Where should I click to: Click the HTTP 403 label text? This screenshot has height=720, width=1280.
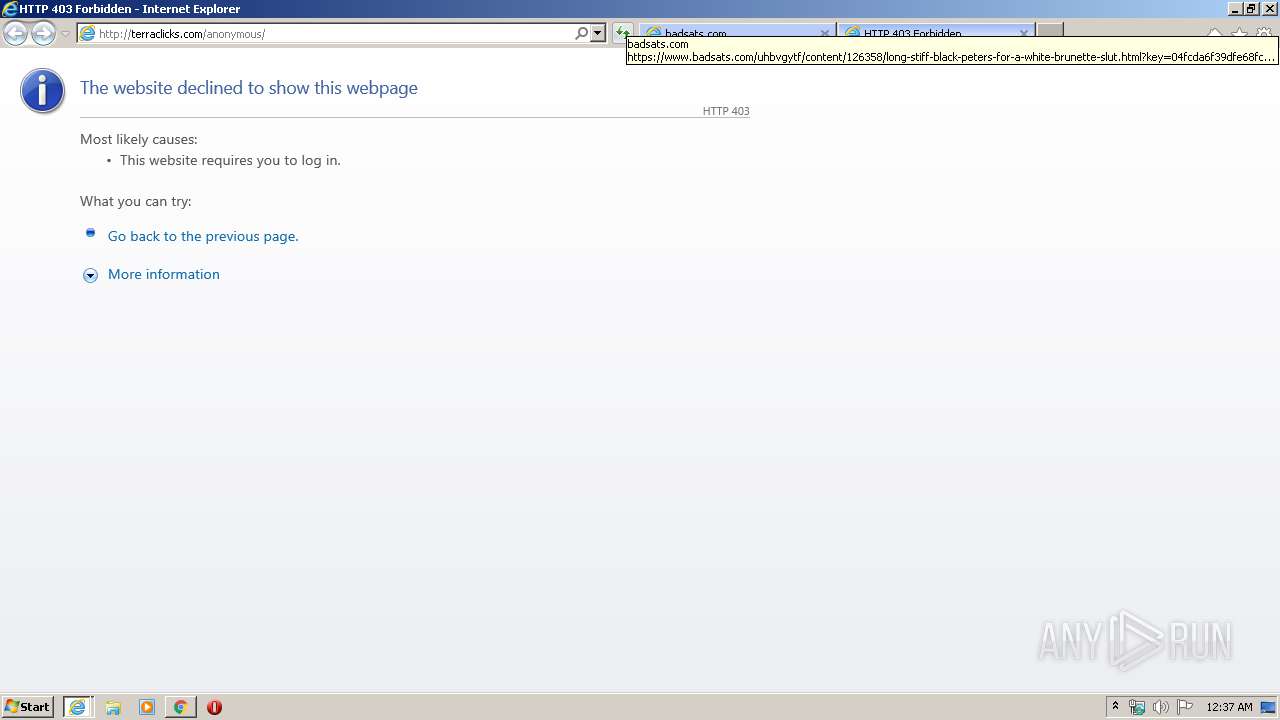pos(726,111)
